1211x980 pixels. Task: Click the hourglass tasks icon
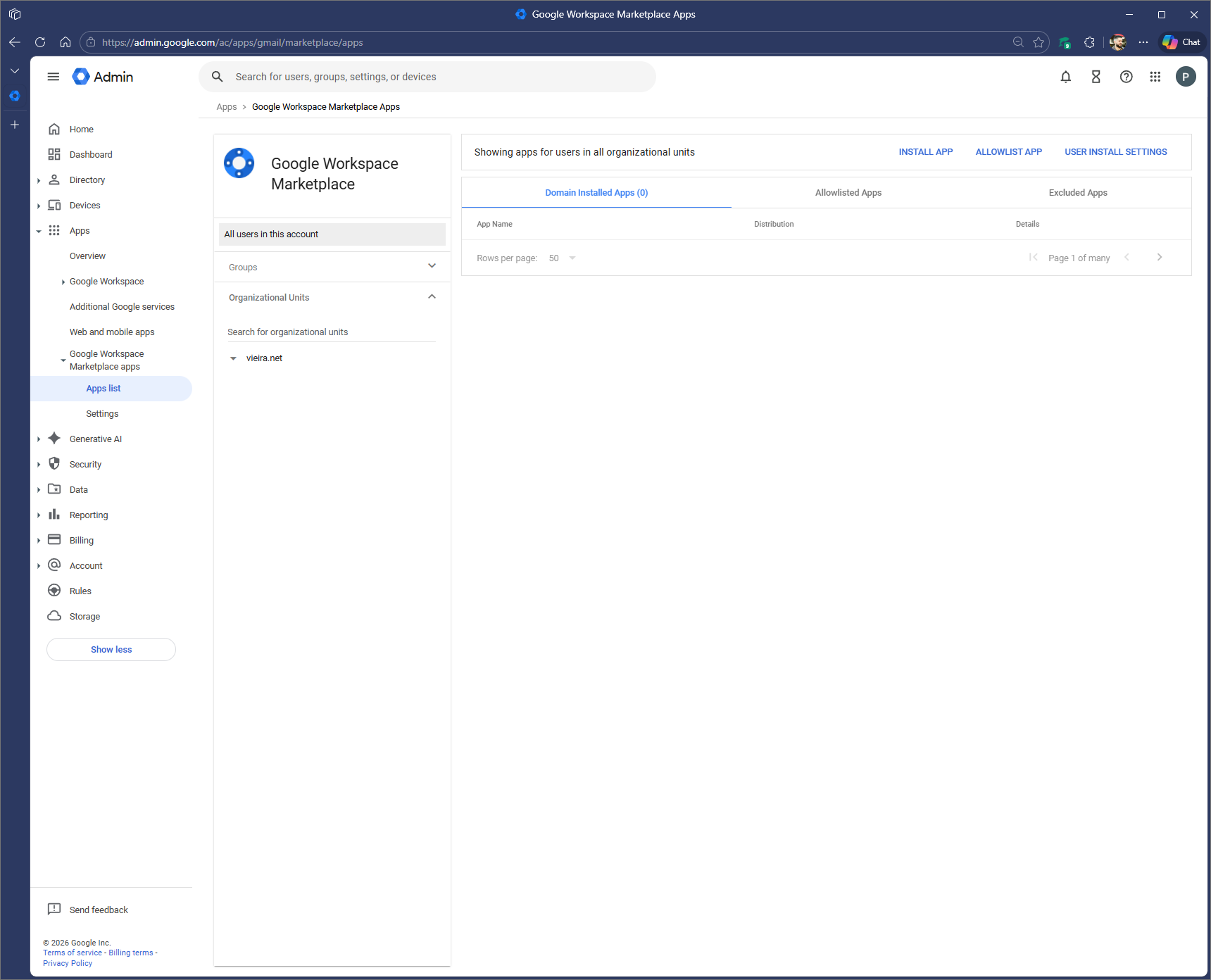(x=1096, y=77)
